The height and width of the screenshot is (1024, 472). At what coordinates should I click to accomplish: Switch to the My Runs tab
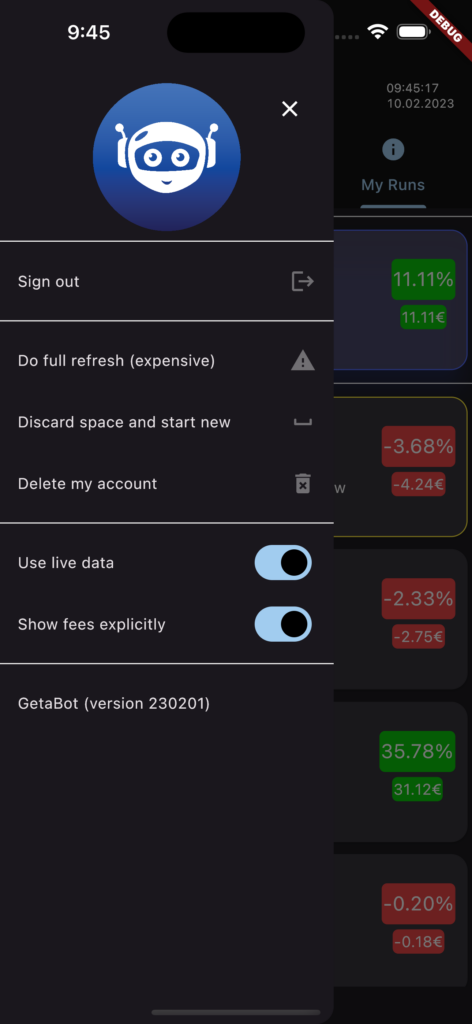pyautogui.click(x=393, y=185)
